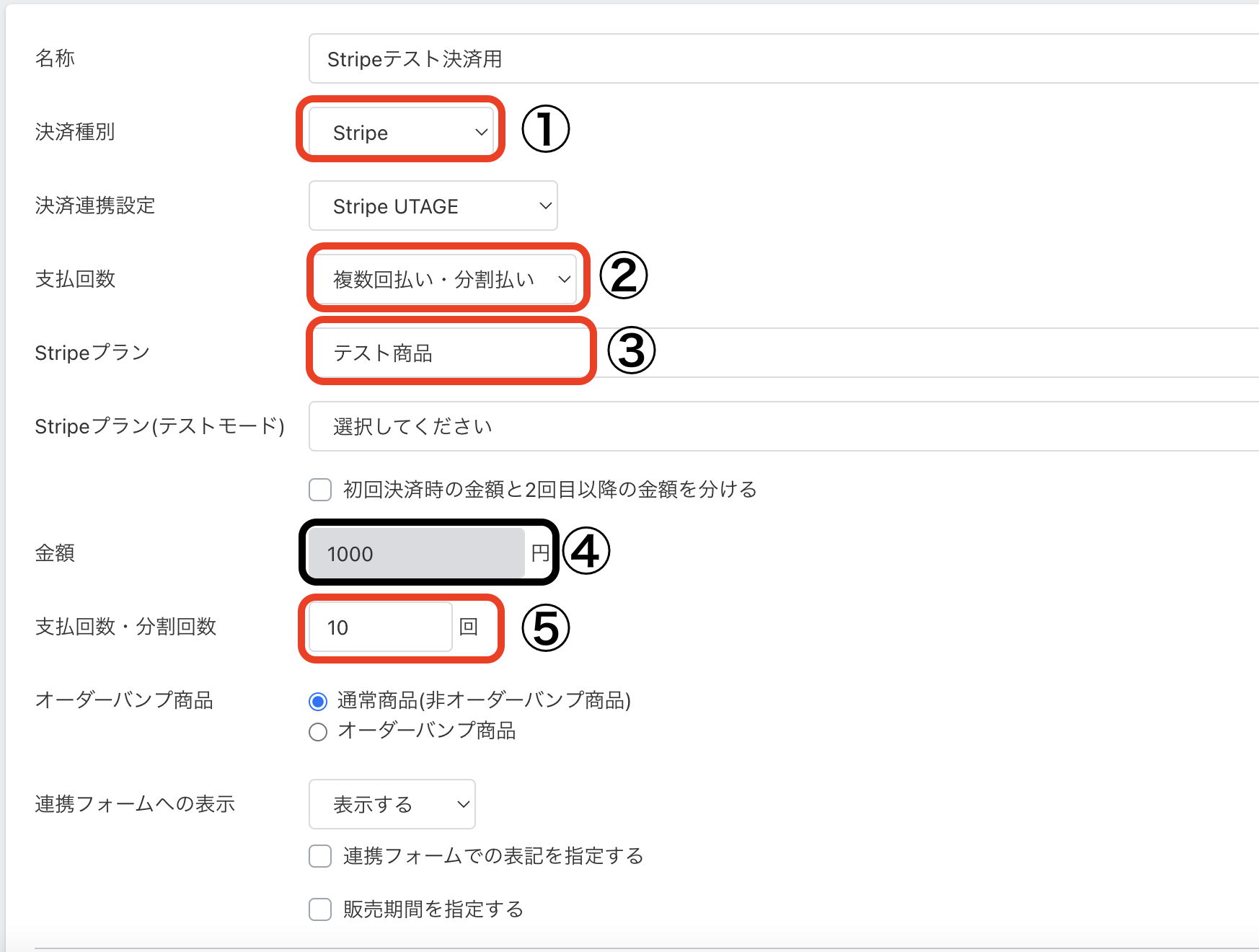
Task: Click the Stripeプラン field showing テスト商品
Action: coord(451,353)
